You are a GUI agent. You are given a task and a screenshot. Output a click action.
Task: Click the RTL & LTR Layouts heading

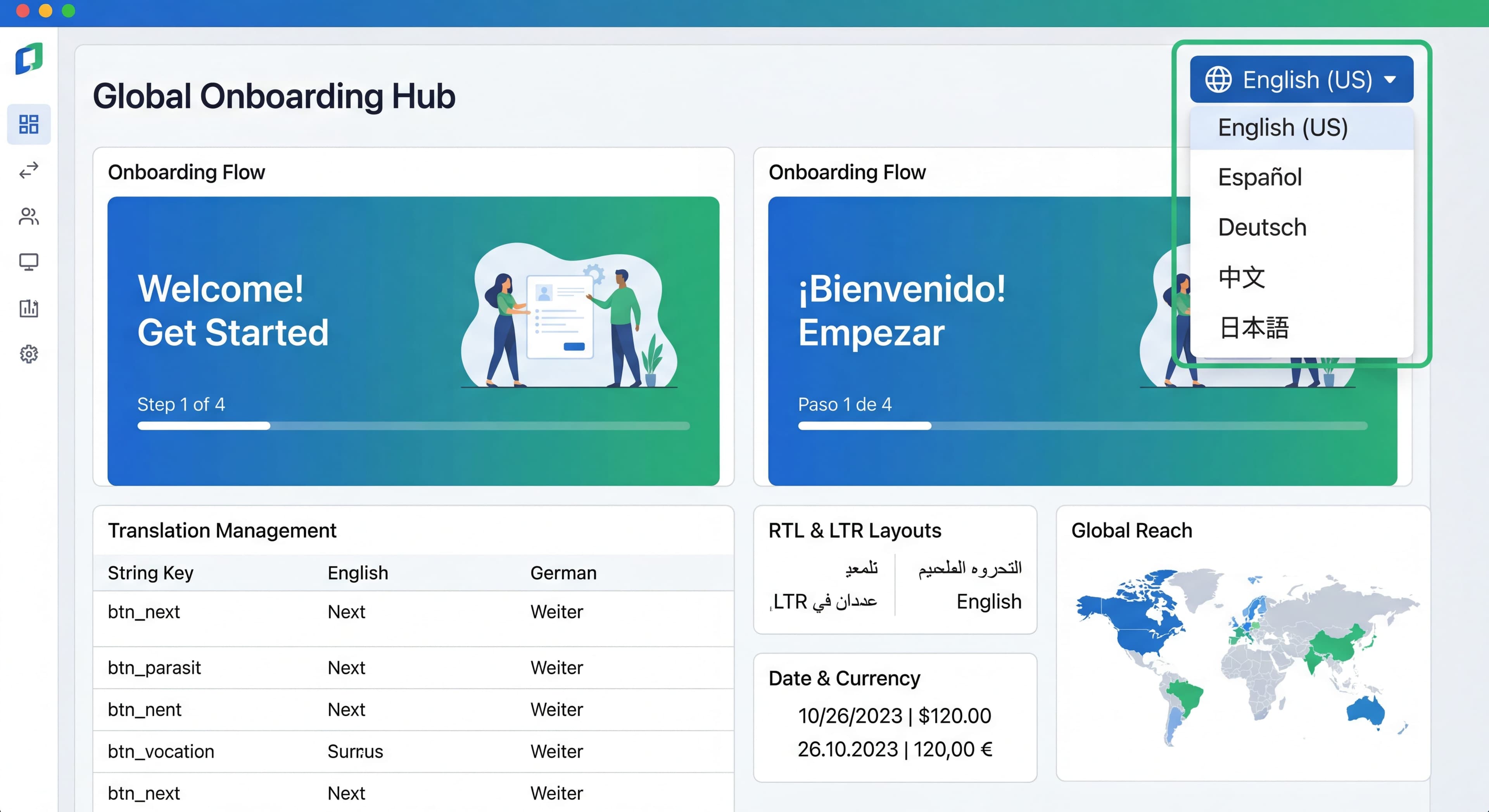pyautogui.click(x=855, y=530)
